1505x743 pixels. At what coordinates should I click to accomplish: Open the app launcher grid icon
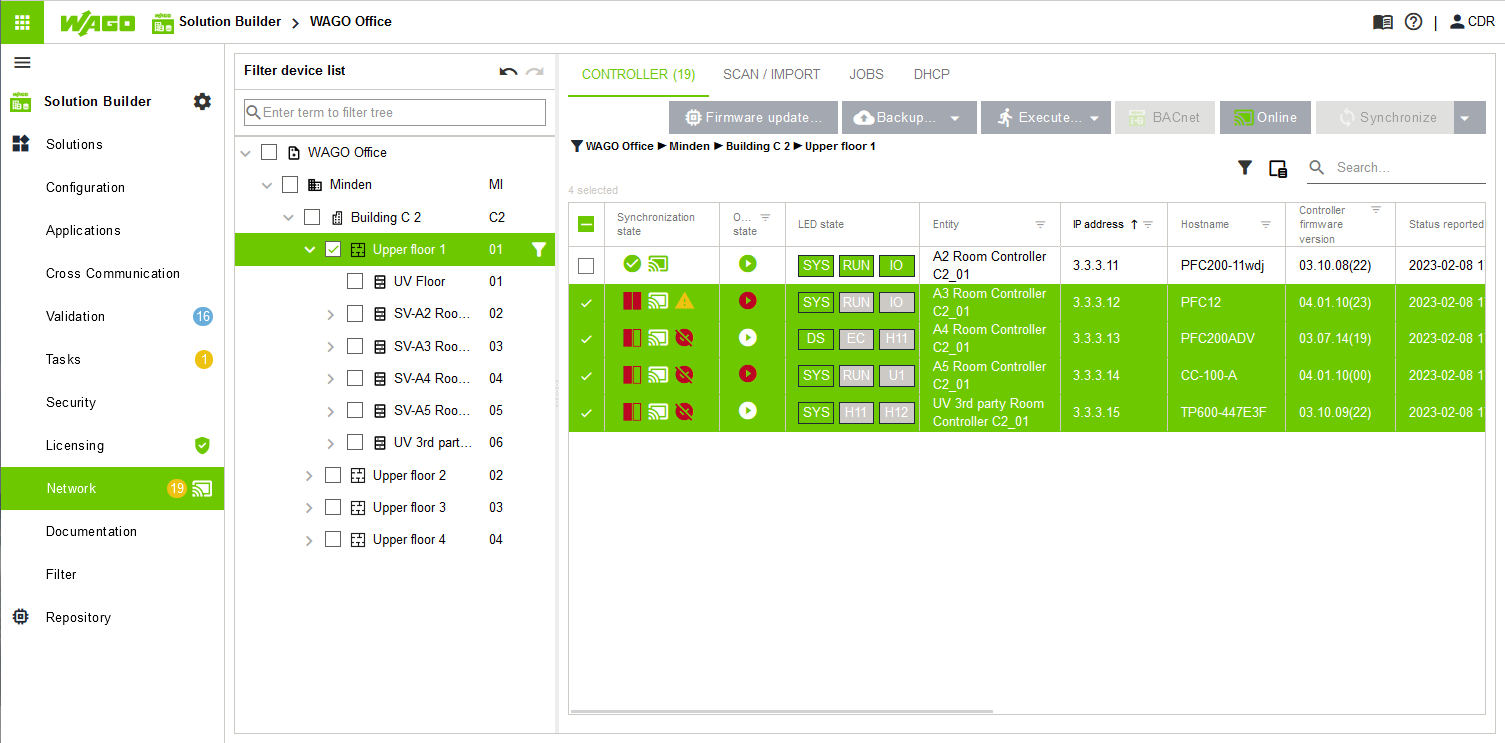click(x=22, y=22)
